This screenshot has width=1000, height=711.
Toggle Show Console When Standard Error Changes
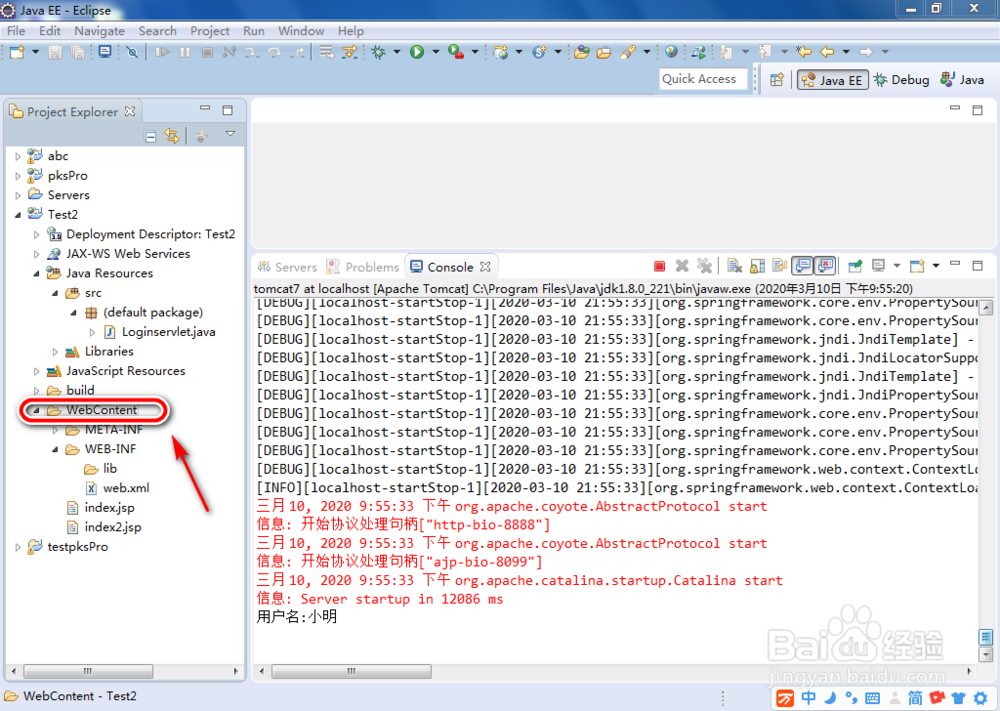(825, 265)
